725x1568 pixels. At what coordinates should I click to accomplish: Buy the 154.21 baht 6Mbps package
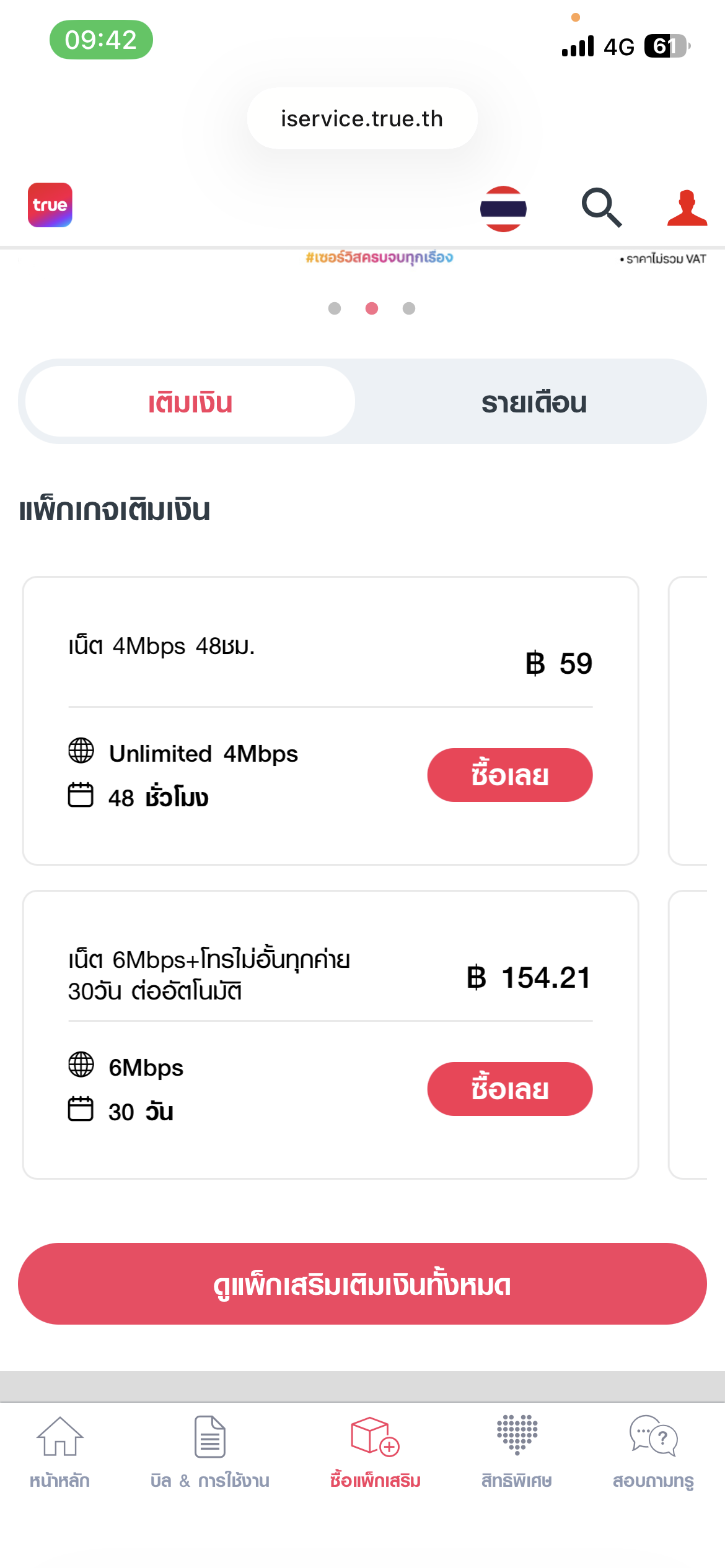[x=509, y=1089]
